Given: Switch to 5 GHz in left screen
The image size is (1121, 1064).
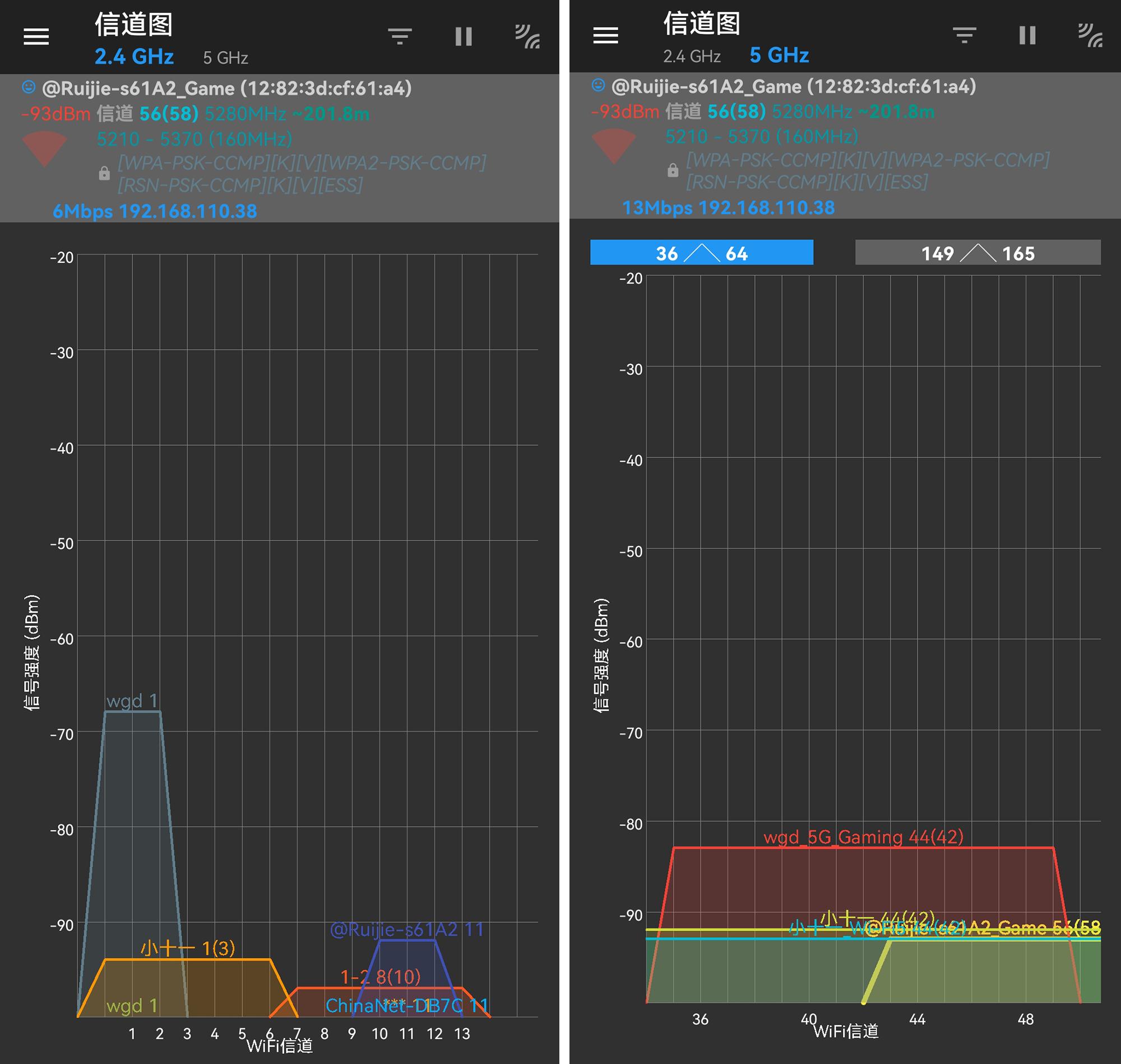Looking at the screenshot, I should tap(225, 58).
